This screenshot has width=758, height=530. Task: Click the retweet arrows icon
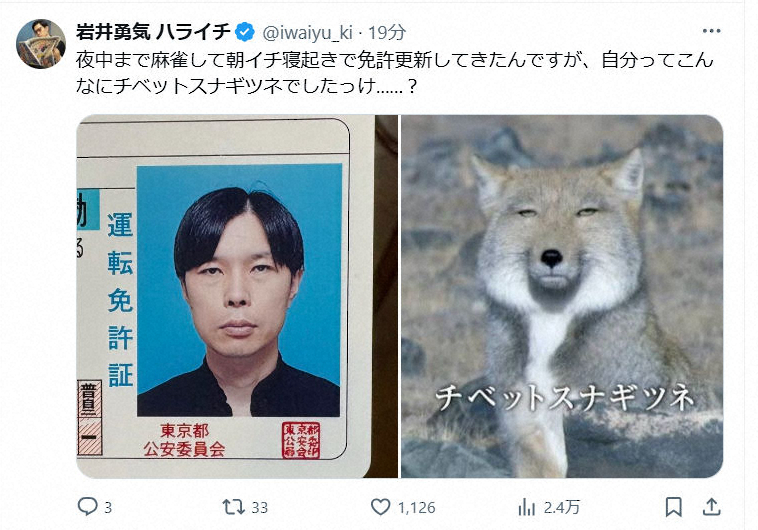pos(233,507)
